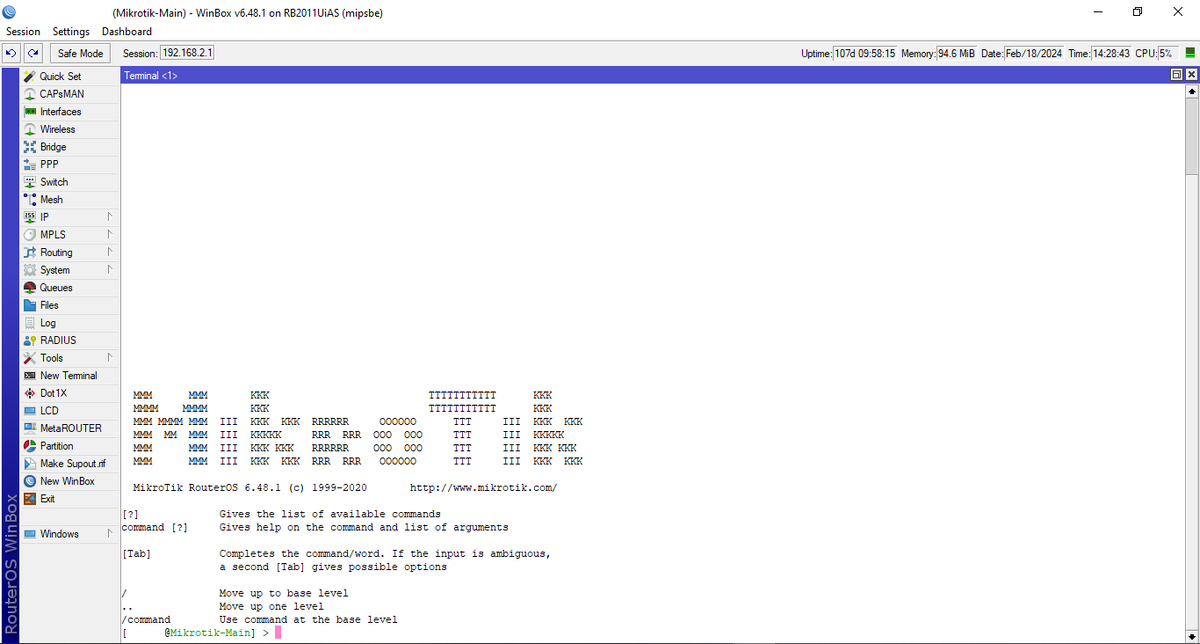Click the Session address field 192.168.2.1
The width and height of the screenshot is (1200, 644).
tap(187, 53)
